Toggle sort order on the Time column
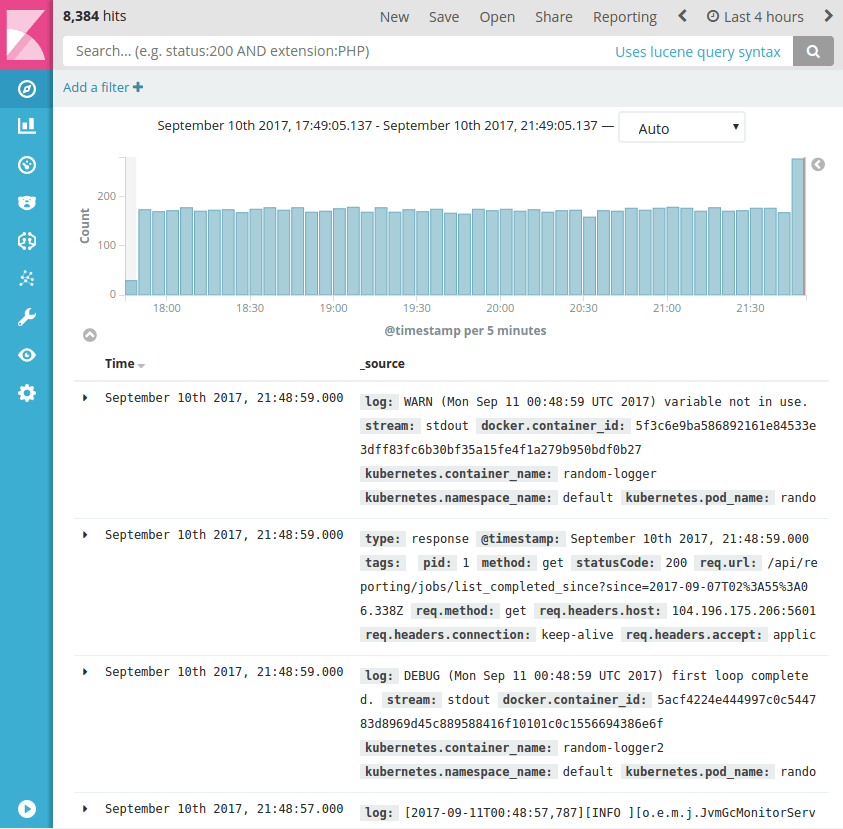 124,363
